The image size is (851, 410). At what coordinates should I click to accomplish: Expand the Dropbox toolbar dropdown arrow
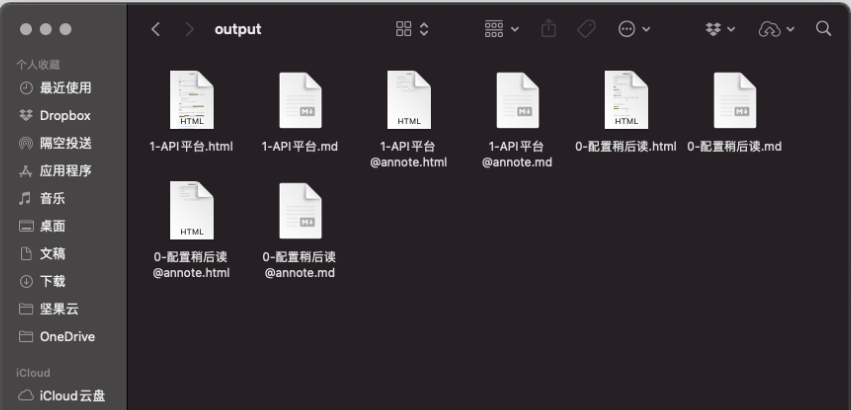[x=732, y=29]
